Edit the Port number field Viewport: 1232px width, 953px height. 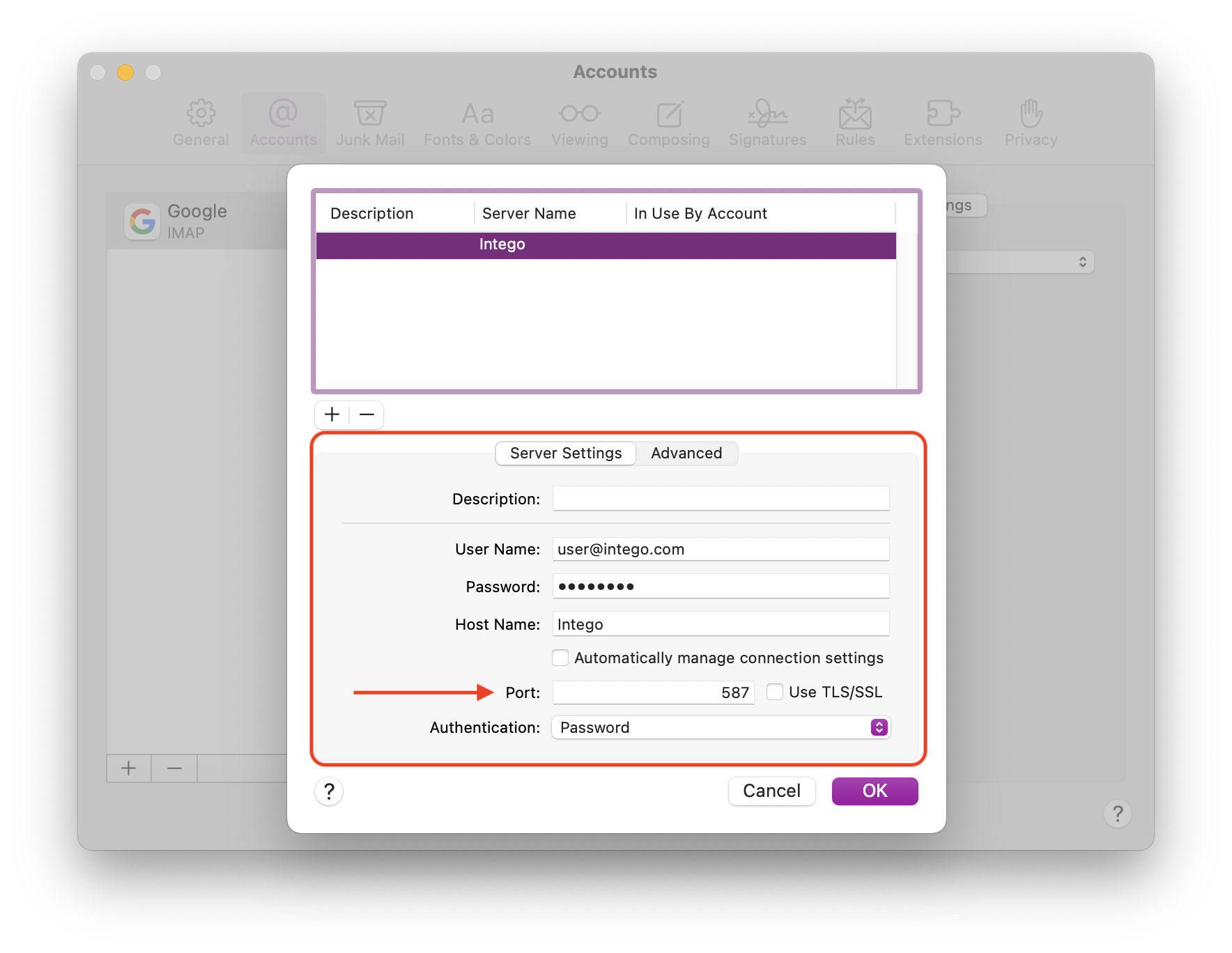[x=654, y=692]
